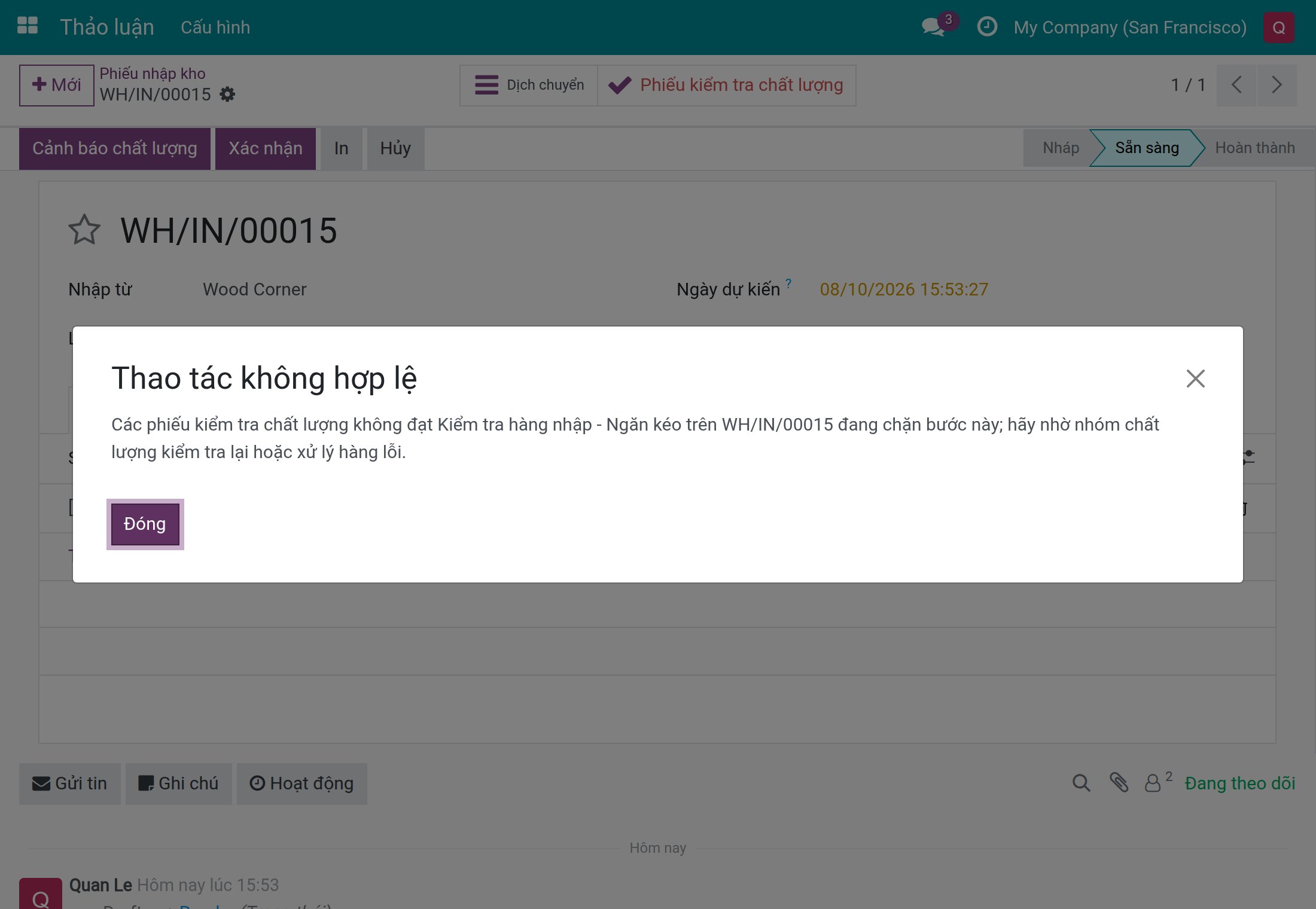Open company switcher My Company (San Francisco)
Viewport: 1316px width, 909px height.
click(1130, 28)
